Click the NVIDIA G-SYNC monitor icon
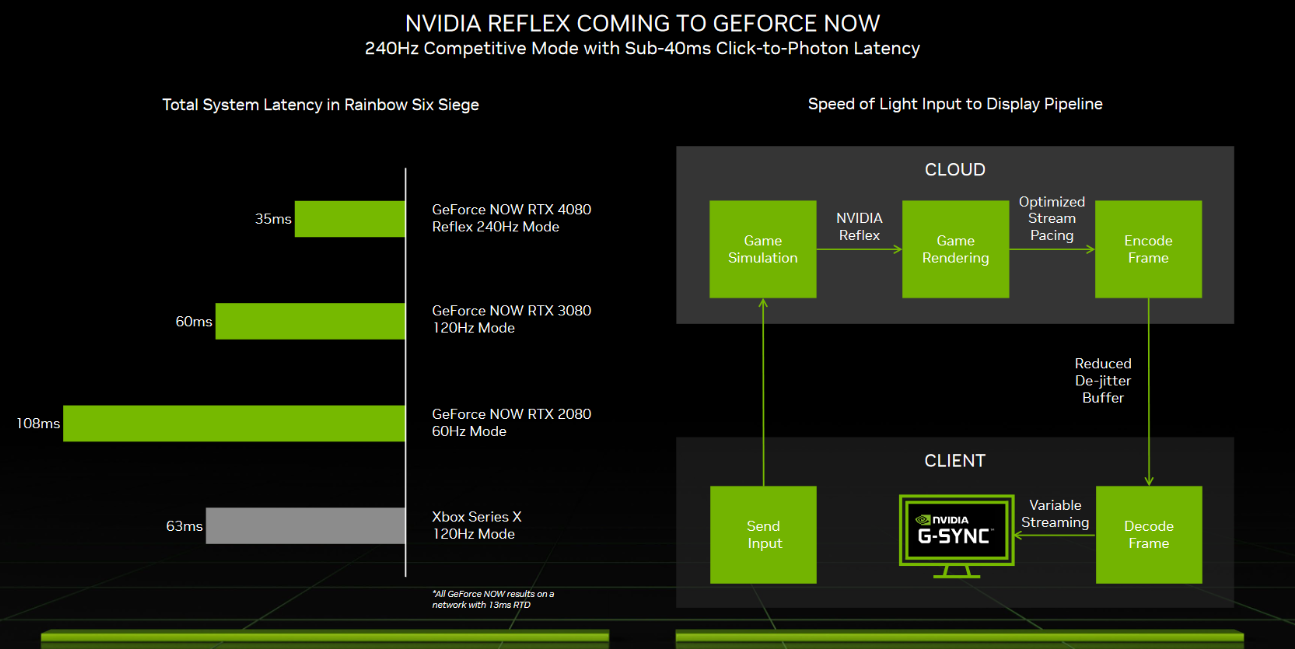 pos(955,535)
